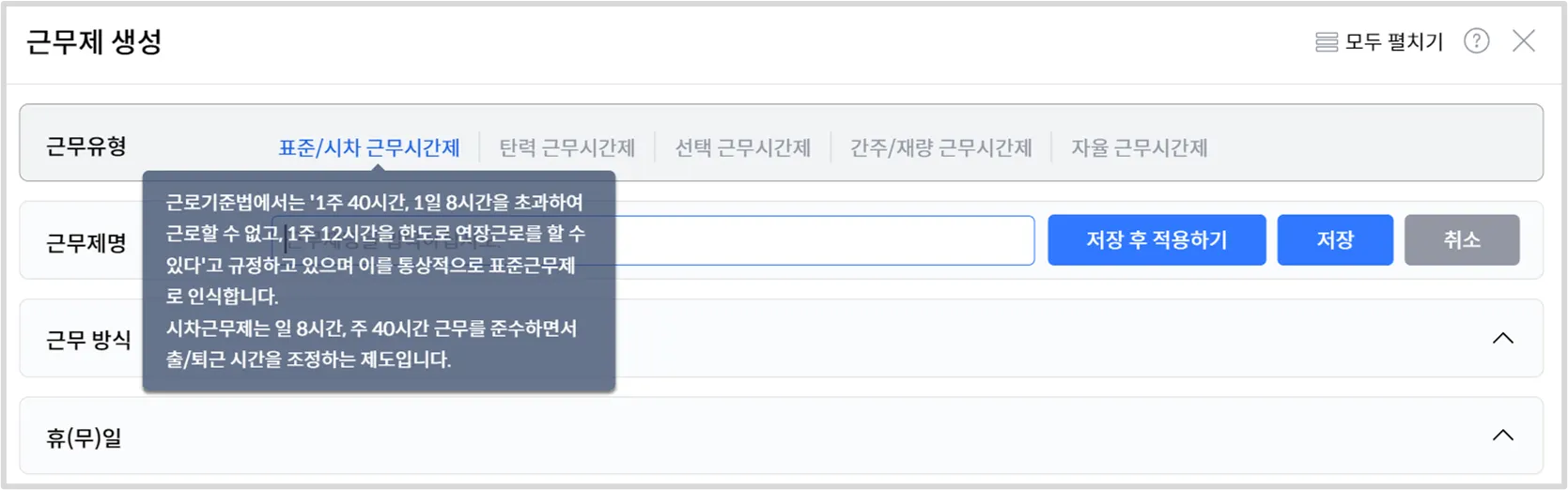Click the 근무제명 field label
Image resolution: width=1568 pixels, height=490 pixels.
coord(86,243)
